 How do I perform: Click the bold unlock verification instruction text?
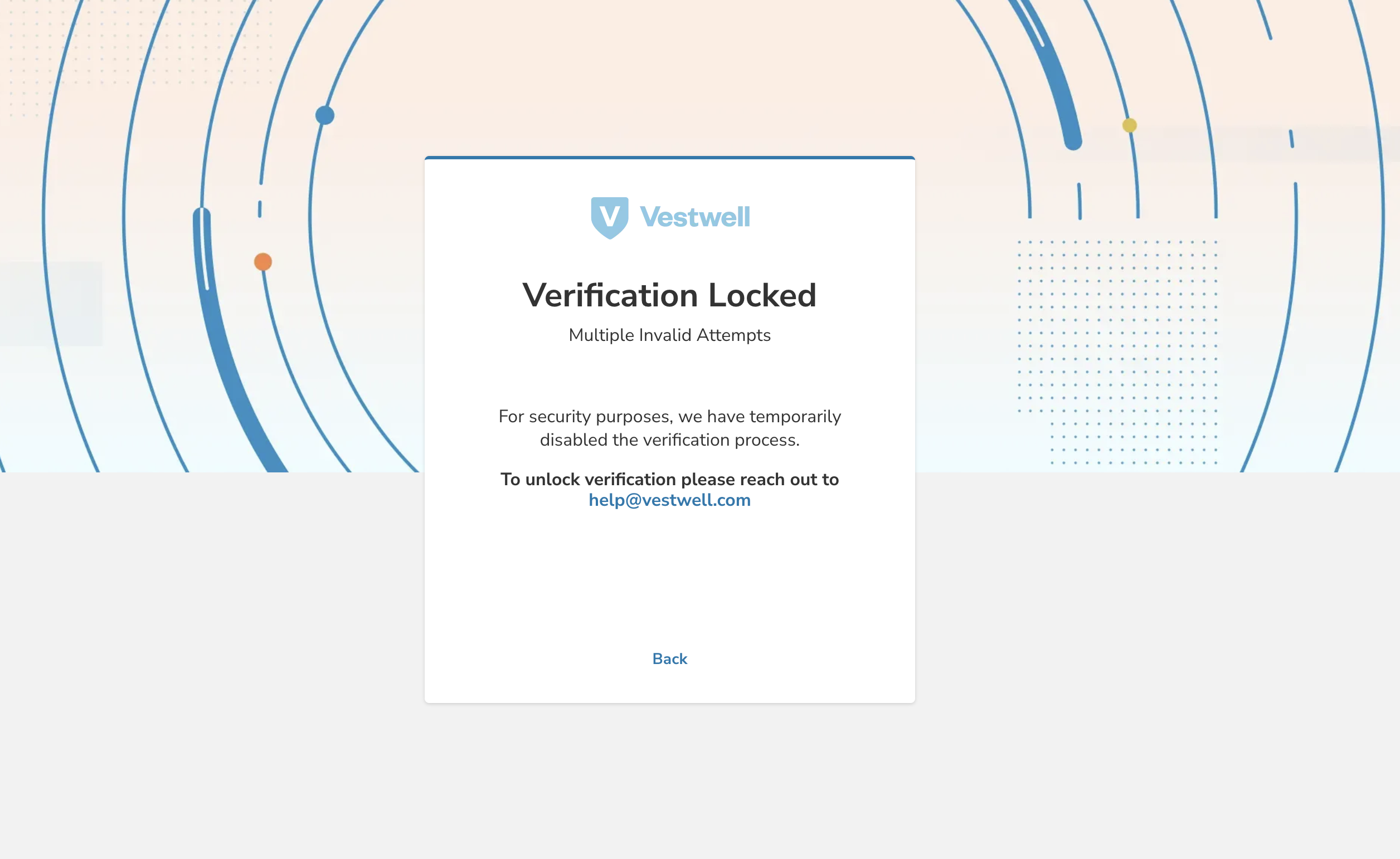pyautogui.click(x=669, y=480)
